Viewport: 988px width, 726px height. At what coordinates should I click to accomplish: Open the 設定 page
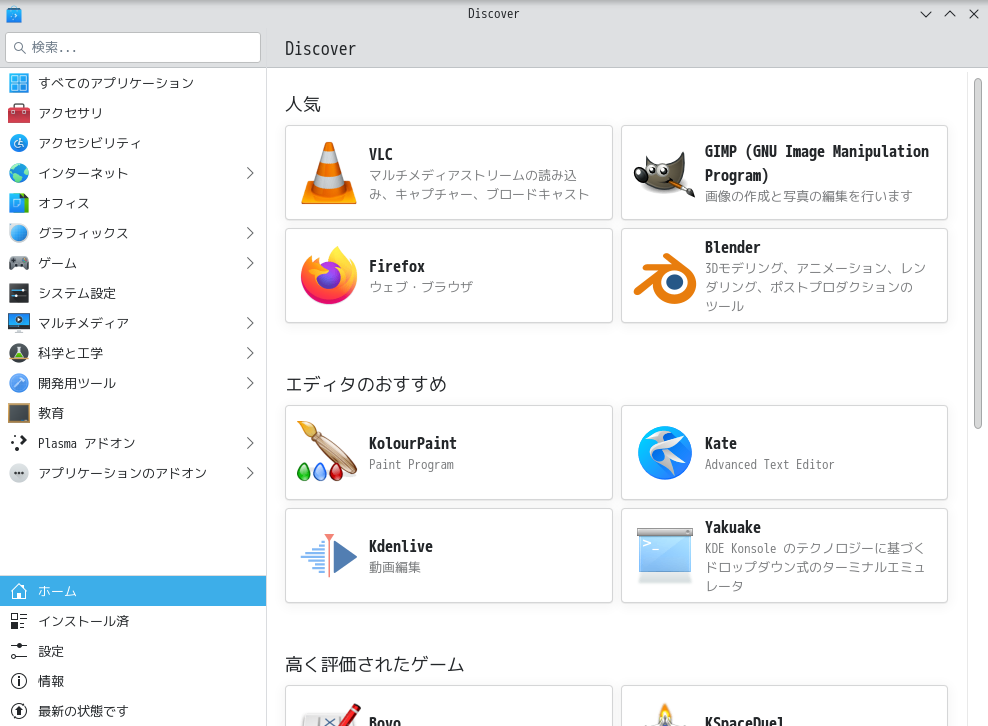click(133, 651)
